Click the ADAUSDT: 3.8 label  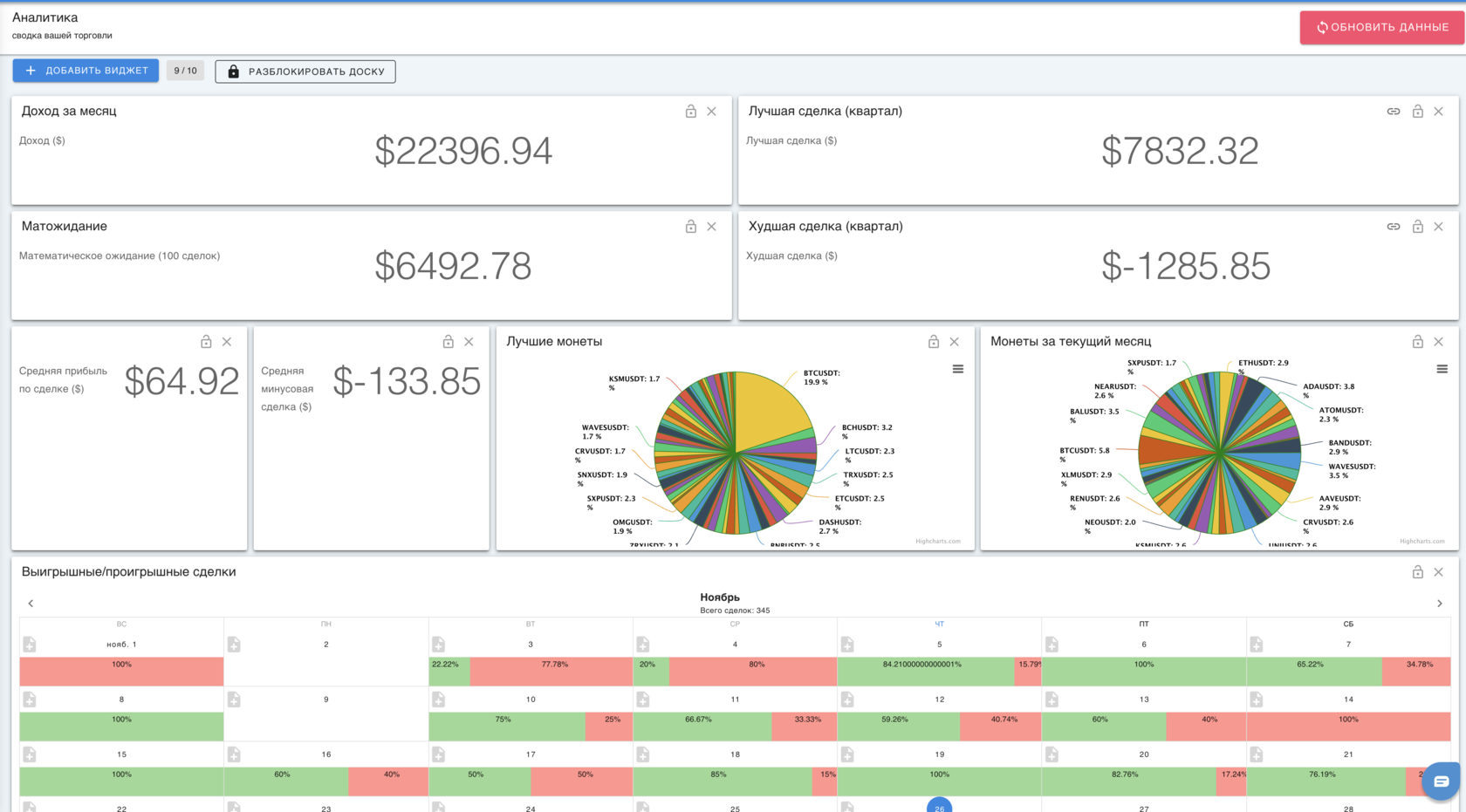tap(1329, 390)
